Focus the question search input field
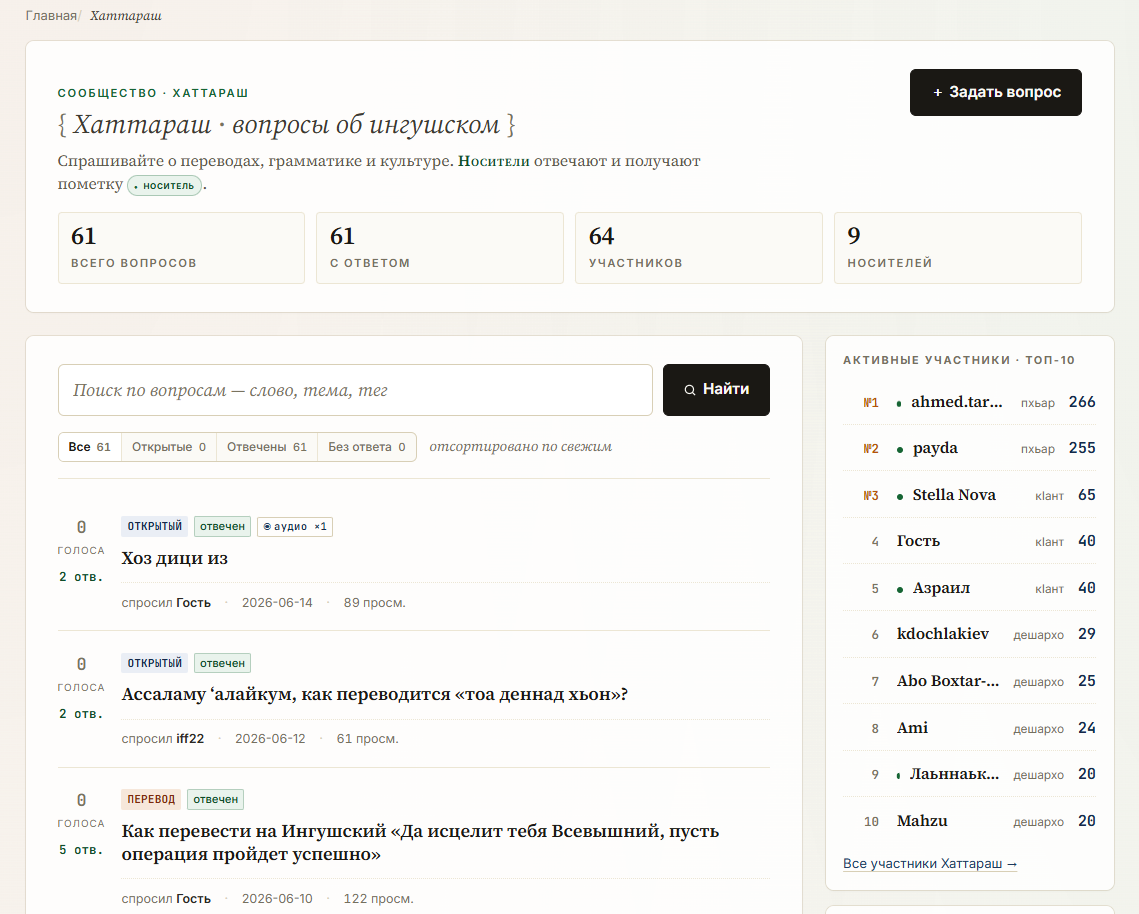Screen dimensions: 1139x914 pos(355,390)
